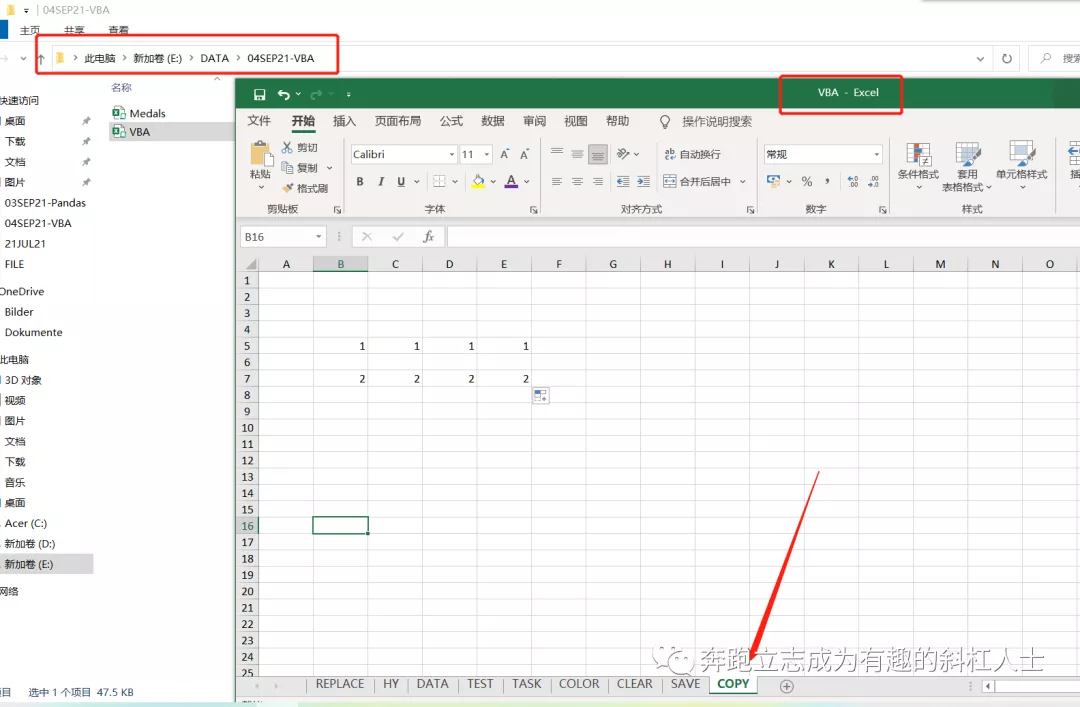The width and height of the screenshot is (1080, 707).
Task: Switch to the SAVE sheet tab
Action: tap(685, 684)
